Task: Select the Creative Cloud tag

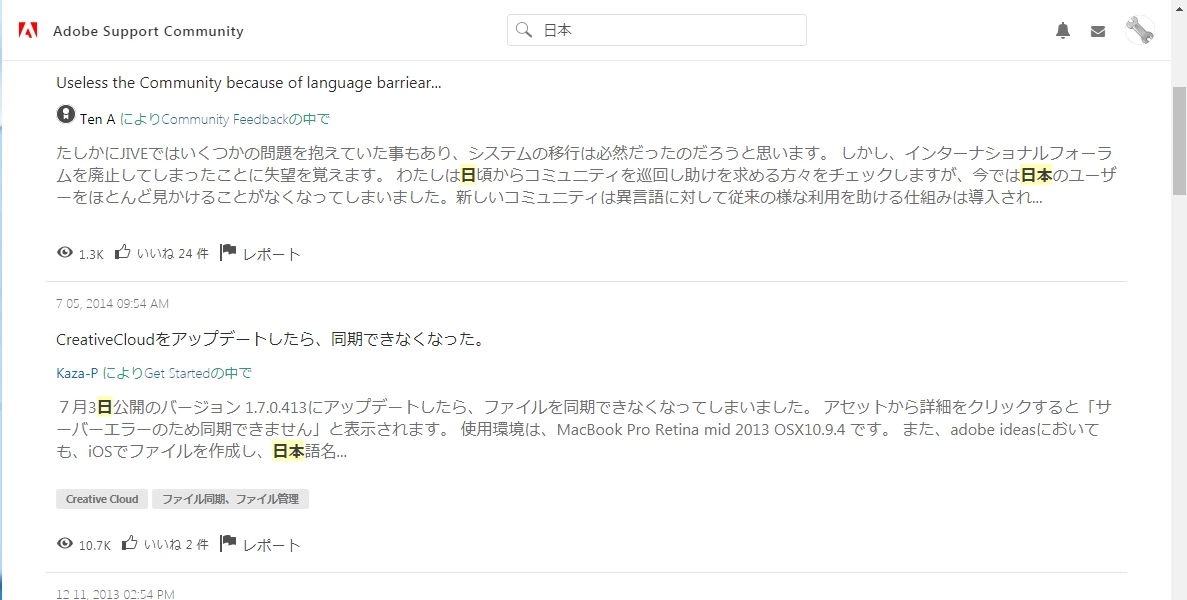Action: 102,499
